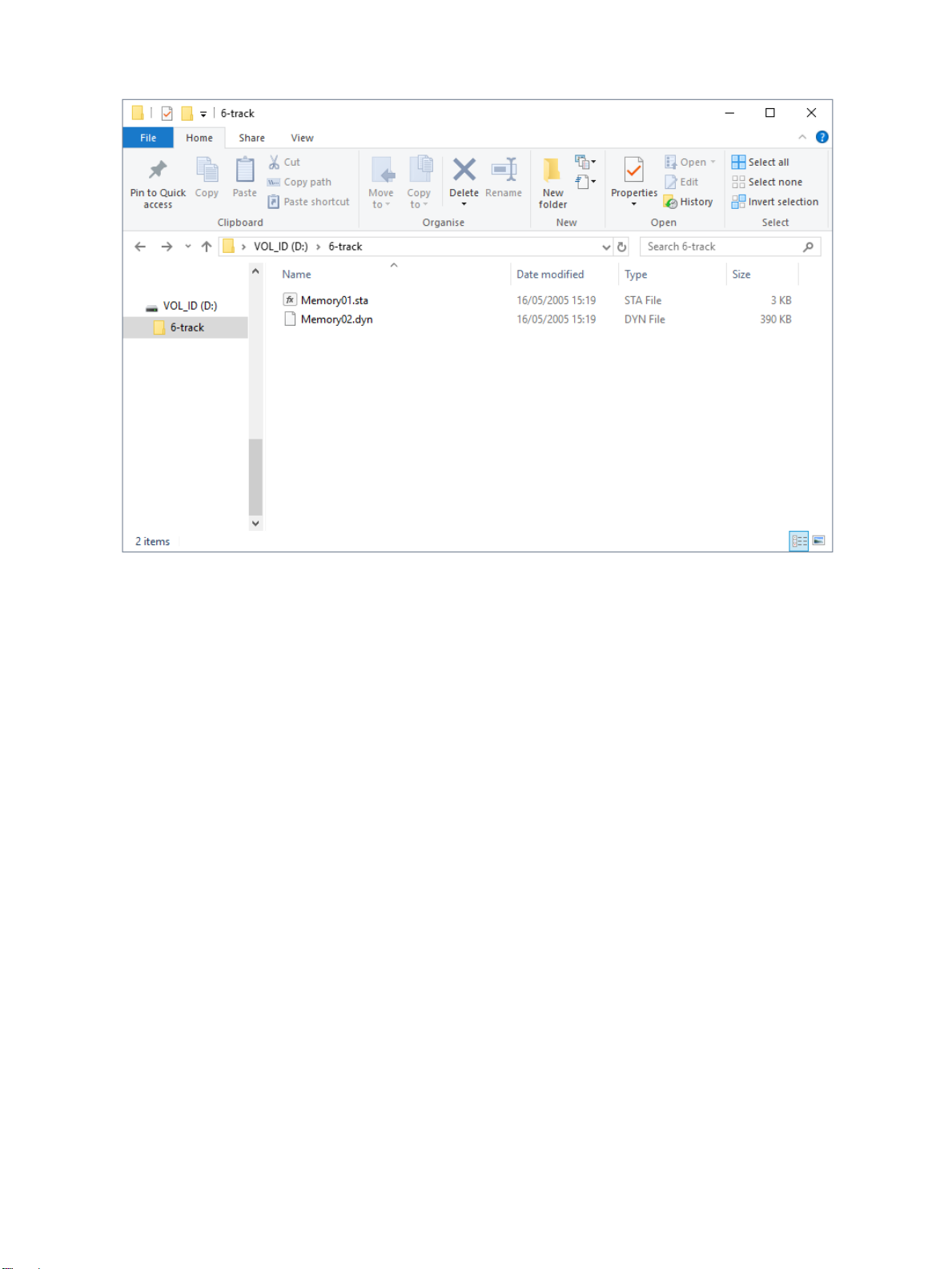The height and width of the screenshot is (1269, 952).
Task: Click Select all
Action: tap(761, 162)
